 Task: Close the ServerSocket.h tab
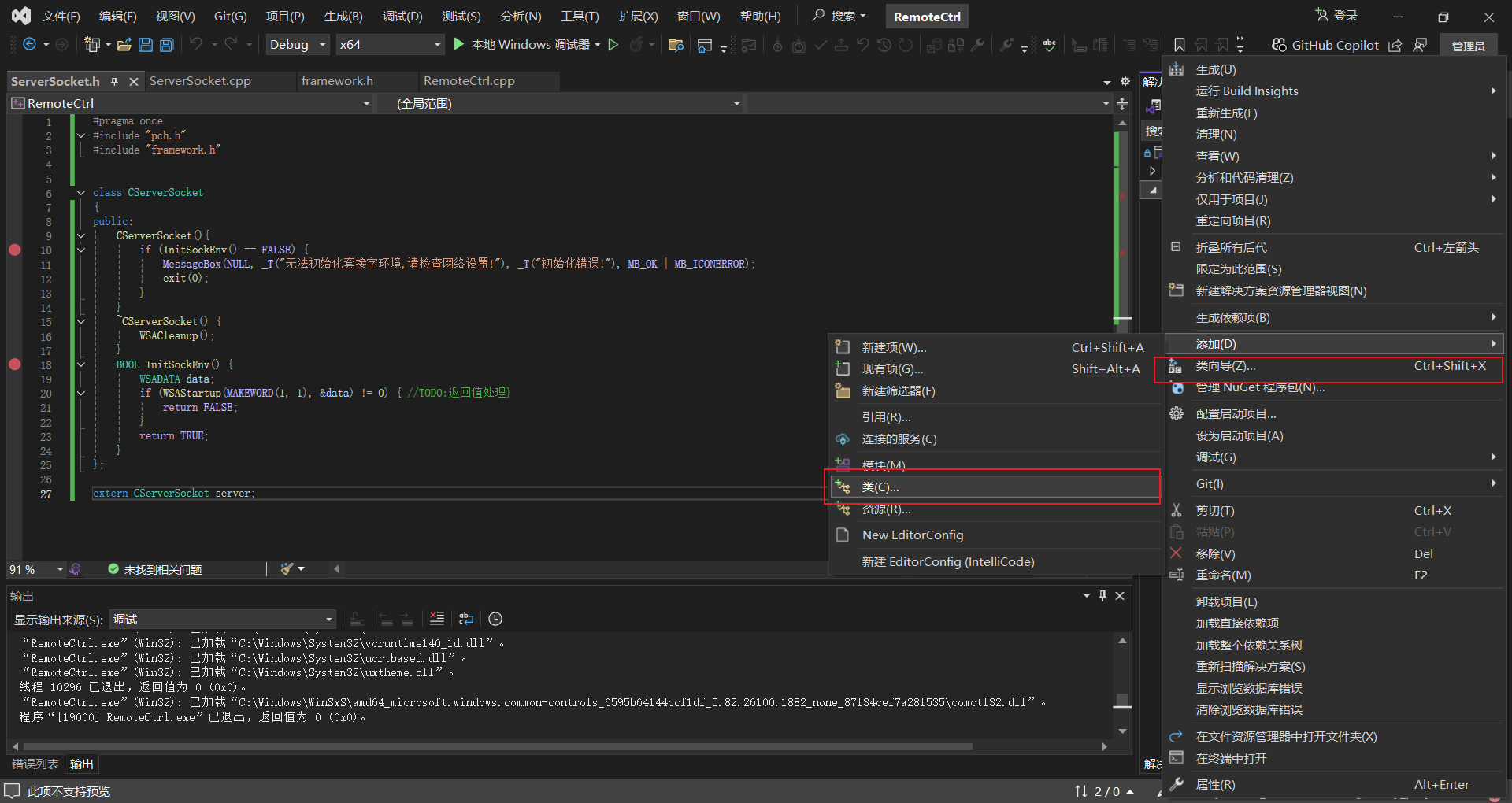pyautogui.click(x=134, y=81)
